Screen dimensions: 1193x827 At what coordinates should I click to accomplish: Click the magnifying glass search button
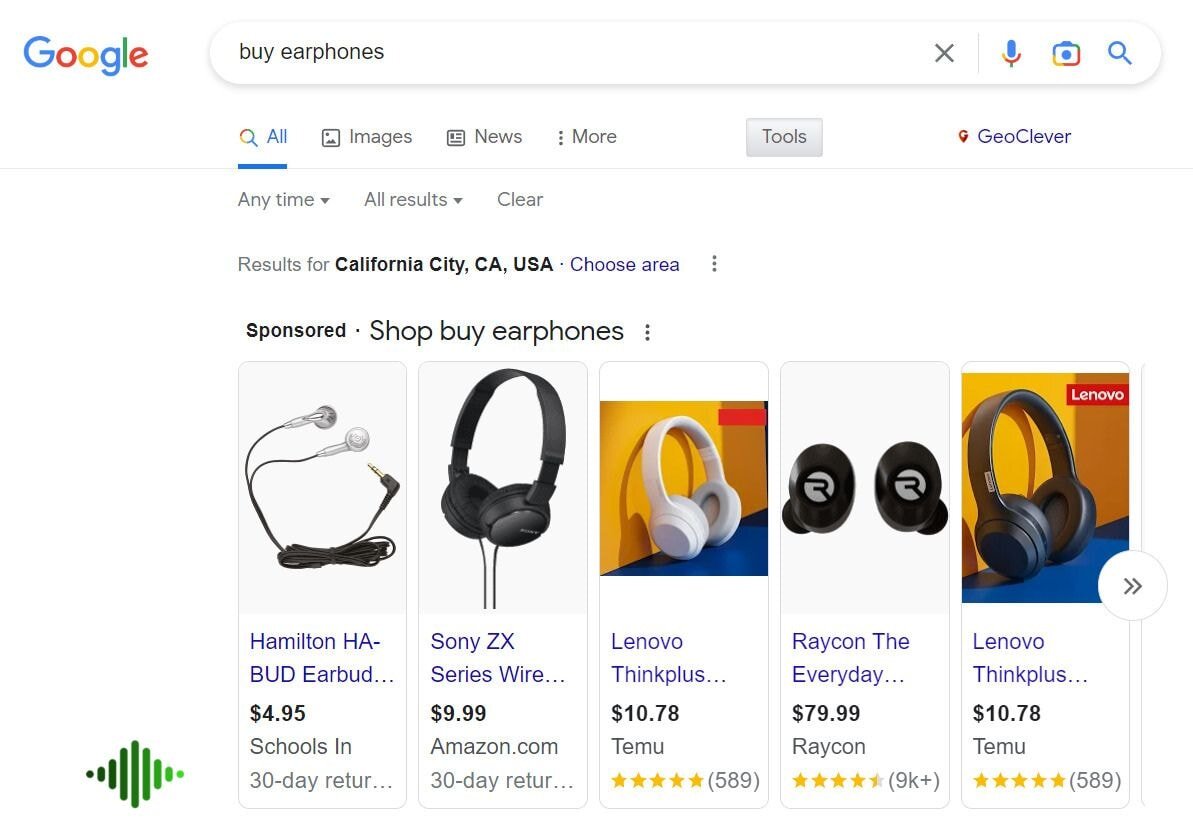(x=1120, y=53)
